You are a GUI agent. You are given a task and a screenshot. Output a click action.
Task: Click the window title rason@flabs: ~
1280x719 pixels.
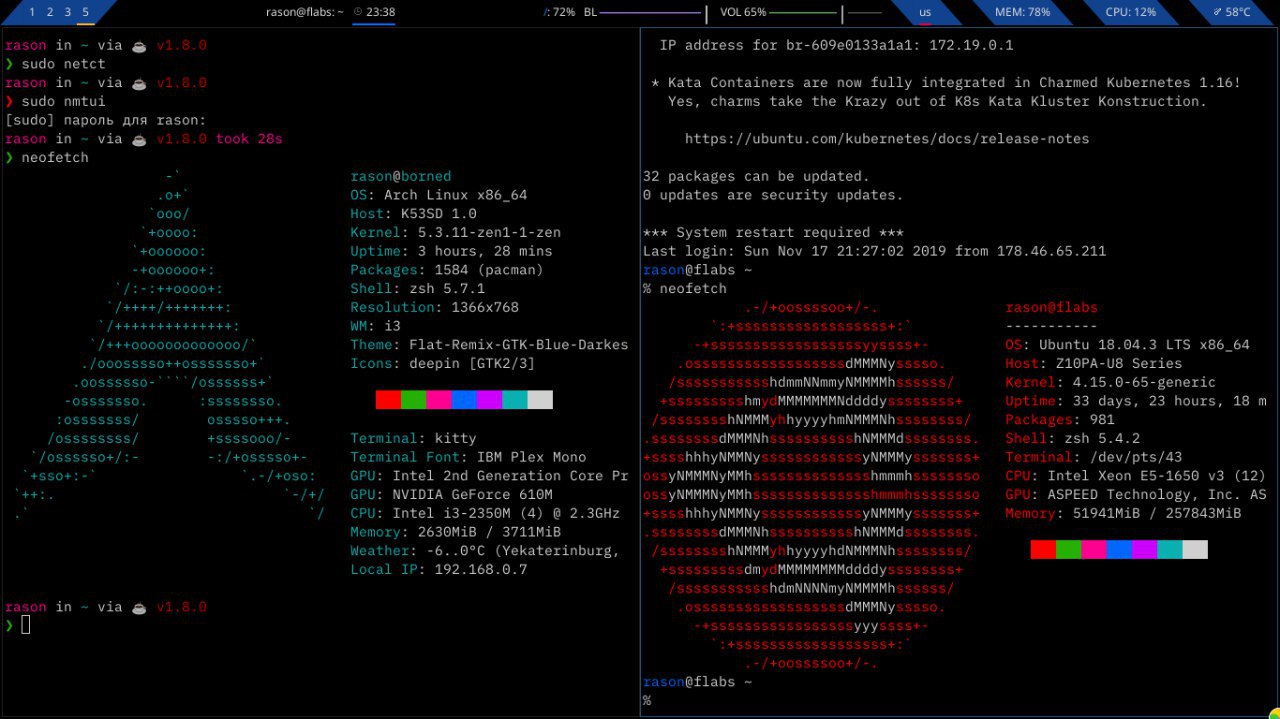305,12
